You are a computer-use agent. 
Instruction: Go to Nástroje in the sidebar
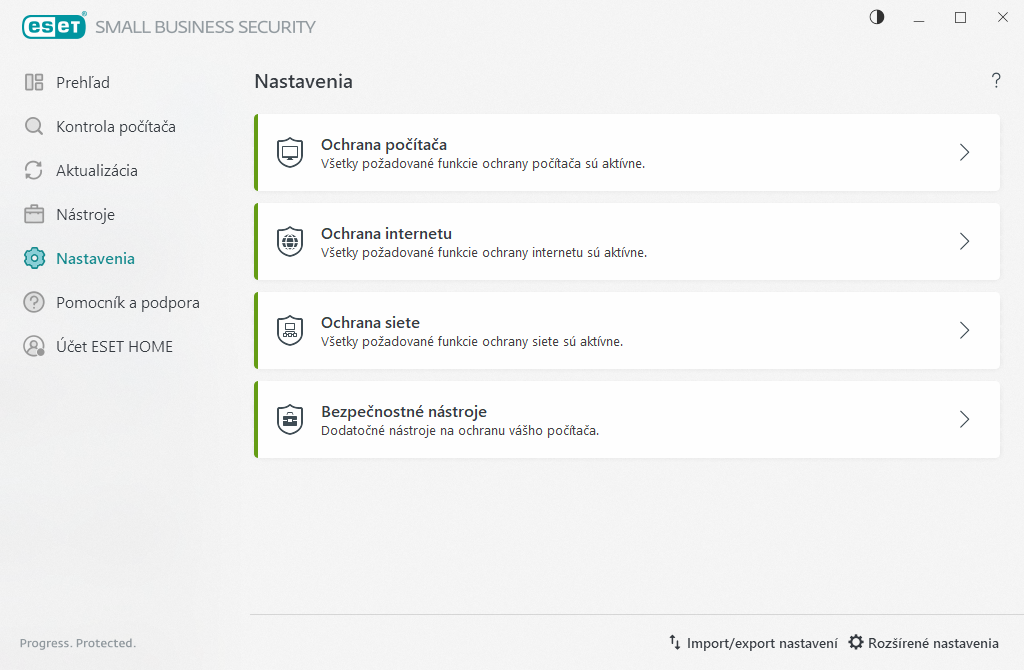click(x=85, y=215)
